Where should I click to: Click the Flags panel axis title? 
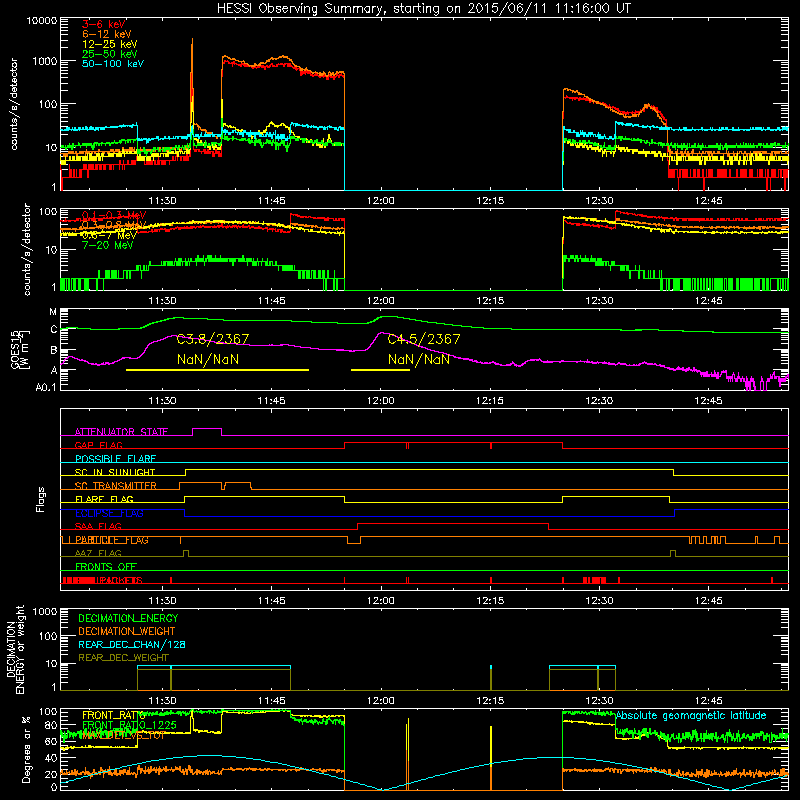(x=41, y=499)
